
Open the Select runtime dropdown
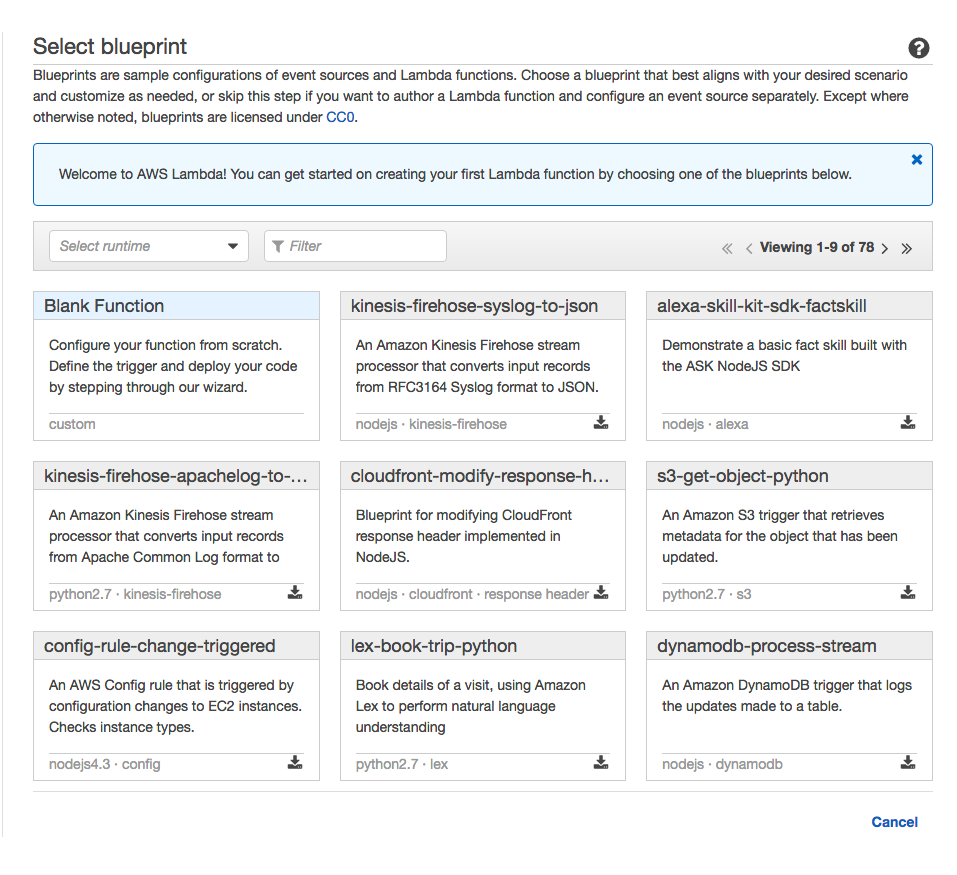(x=148, y=246)
